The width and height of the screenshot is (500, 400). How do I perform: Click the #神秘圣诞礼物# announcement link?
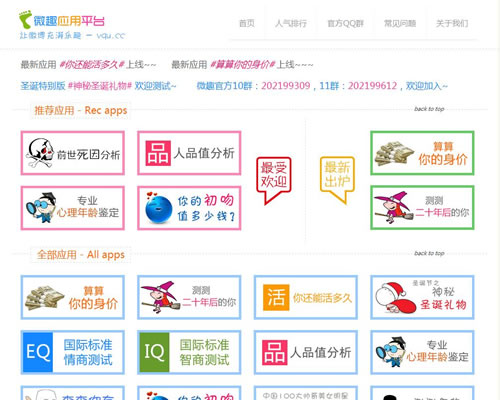coord(100,86)
